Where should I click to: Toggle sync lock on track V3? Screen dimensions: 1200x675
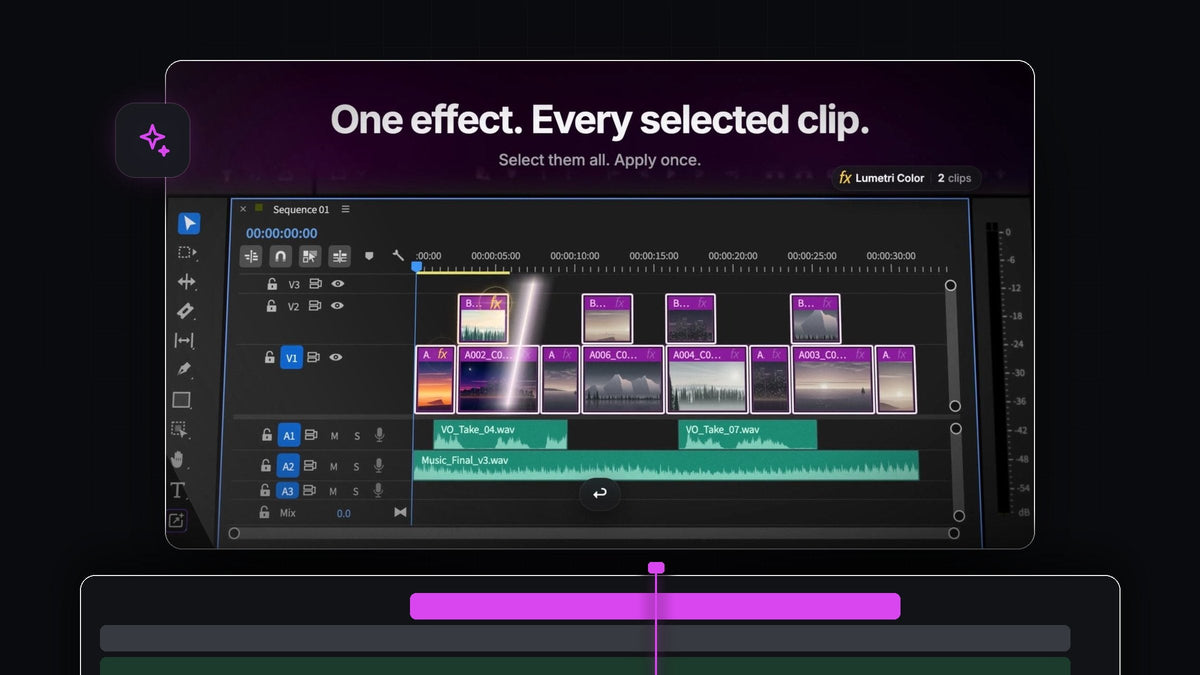pos(315,284)
